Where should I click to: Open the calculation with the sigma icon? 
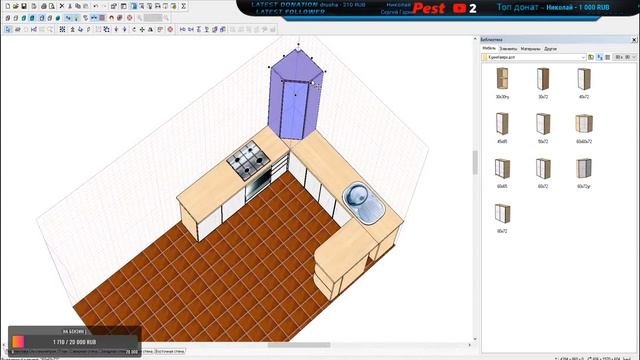tap(184, 6)
